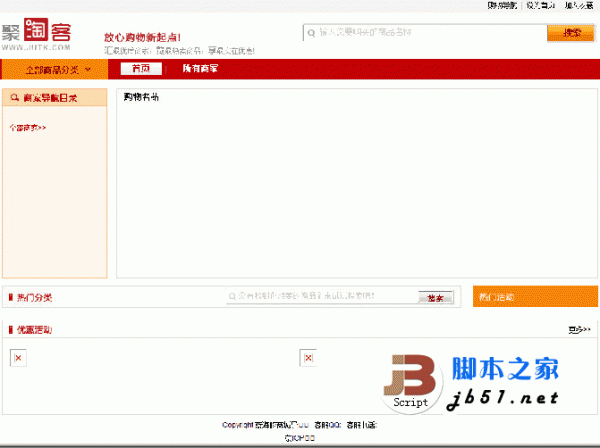Click the 热门分类 section label
Screen dimensions: 600x448
click(34, 298)
